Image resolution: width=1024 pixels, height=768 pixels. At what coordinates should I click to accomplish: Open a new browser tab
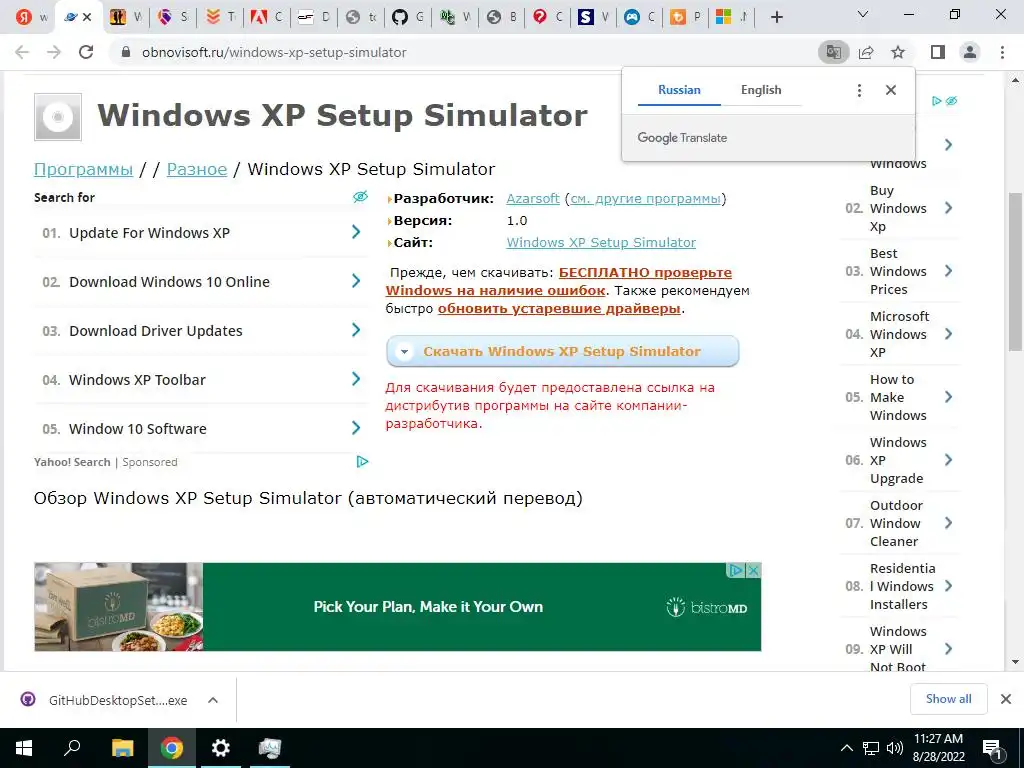(x=776, y=18)
